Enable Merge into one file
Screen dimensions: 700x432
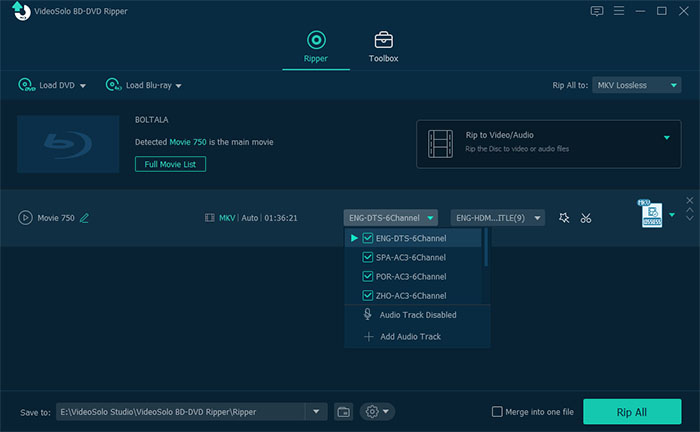497,411
